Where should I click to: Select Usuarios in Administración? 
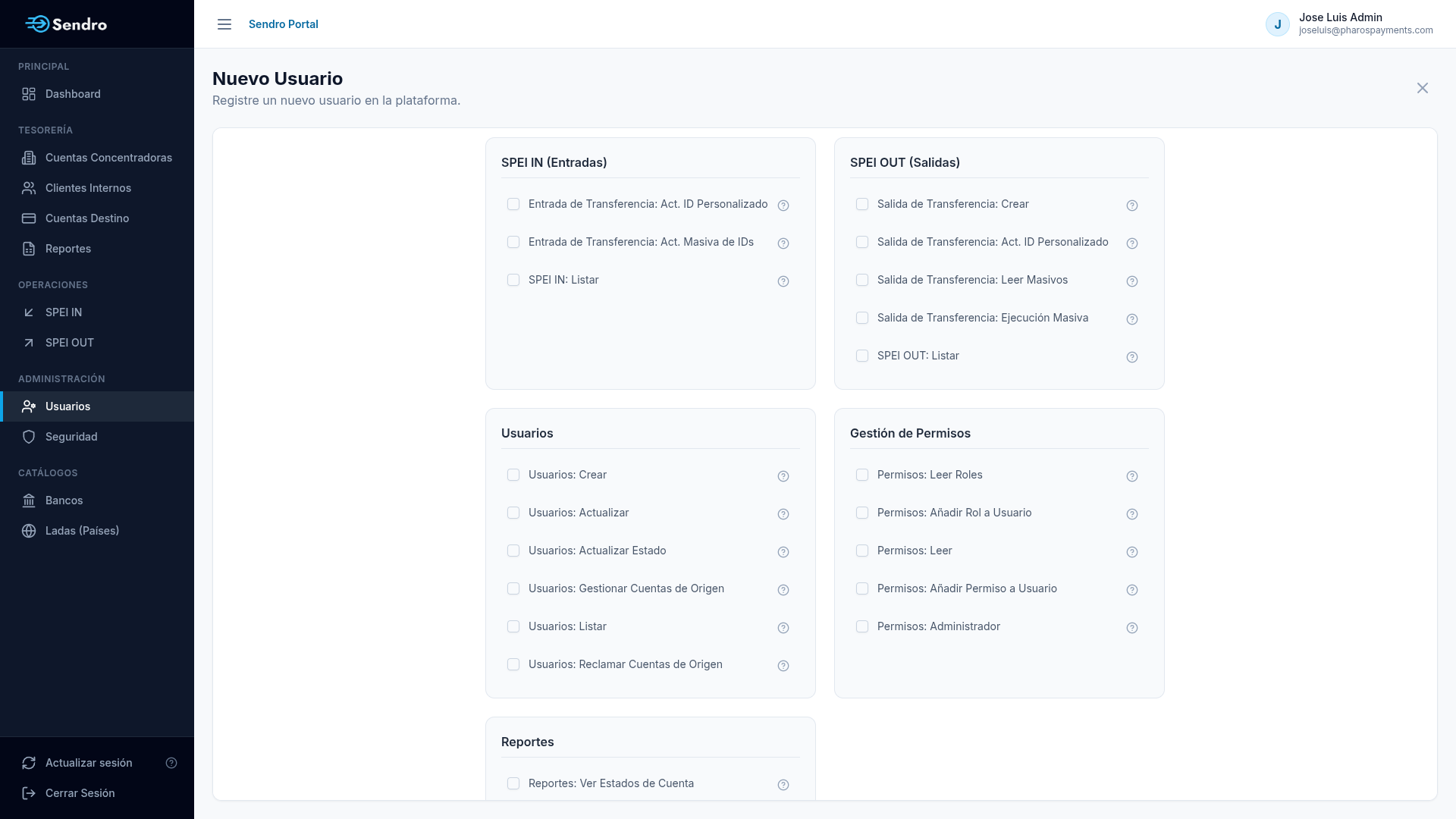click(97, 406)
